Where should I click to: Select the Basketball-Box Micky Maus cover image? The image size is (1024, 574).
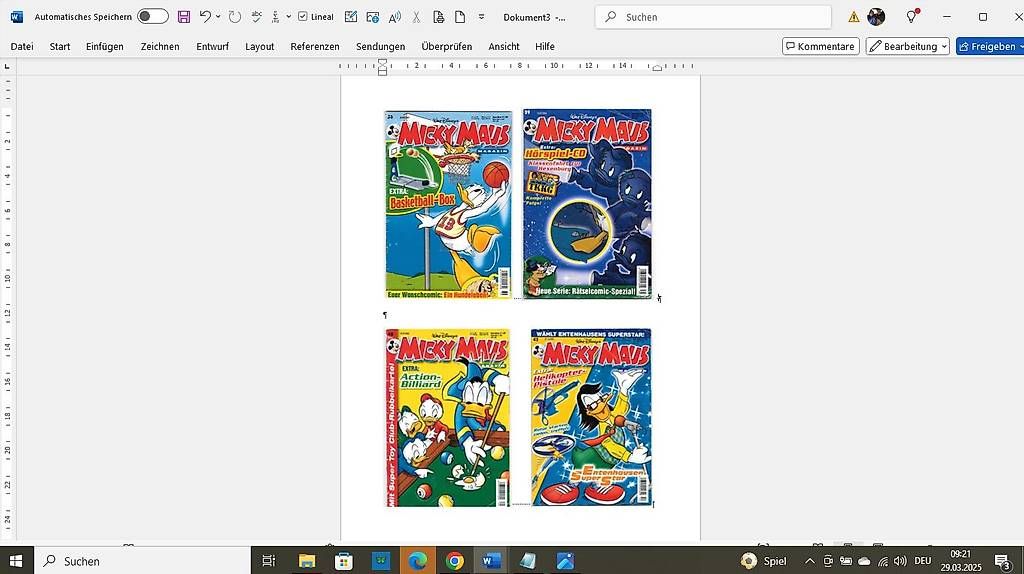(449, 204)
